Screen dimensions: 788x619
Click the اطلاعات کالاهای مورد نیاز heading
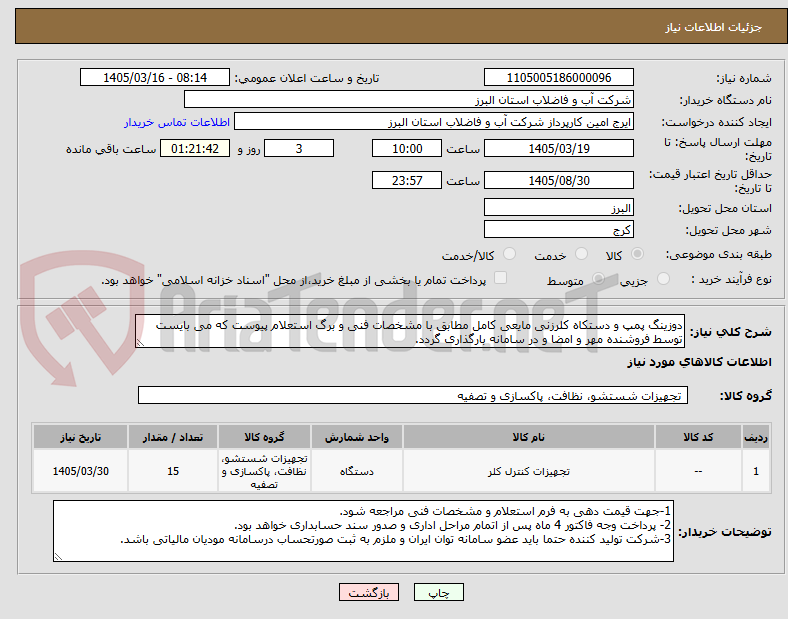(699, 362)
